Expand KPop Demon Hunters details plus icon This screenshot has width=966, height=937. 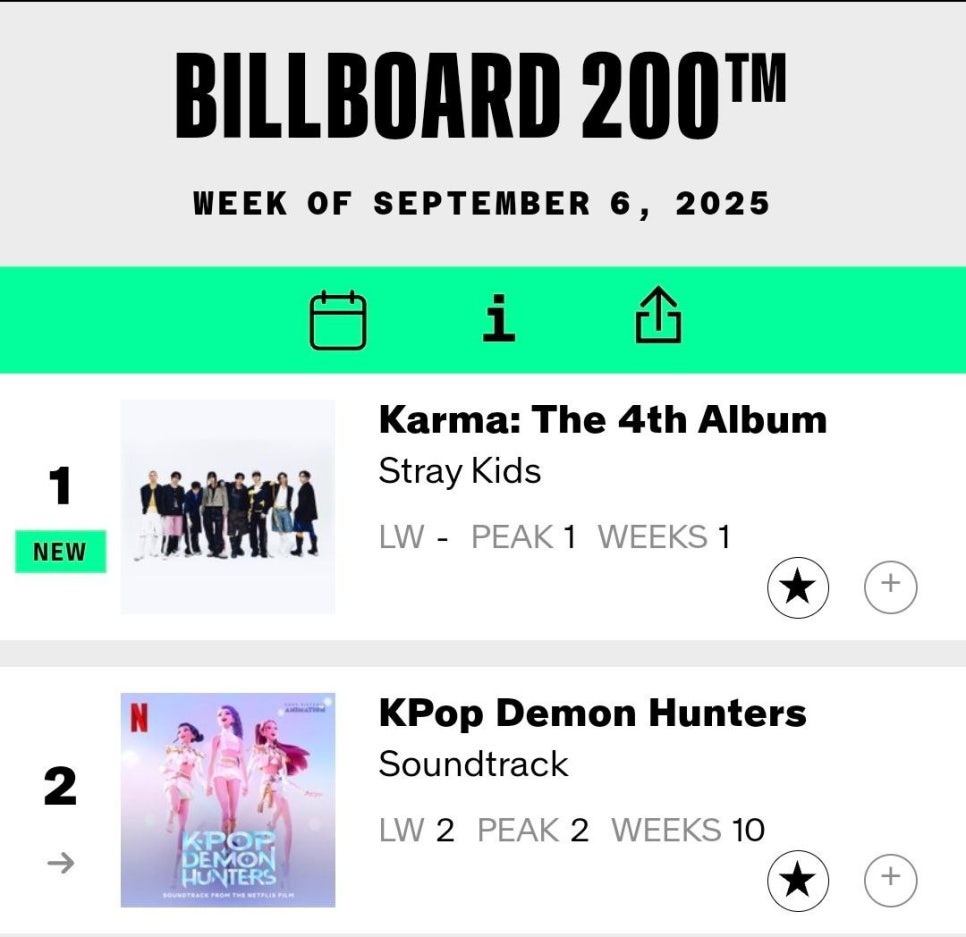891,880
